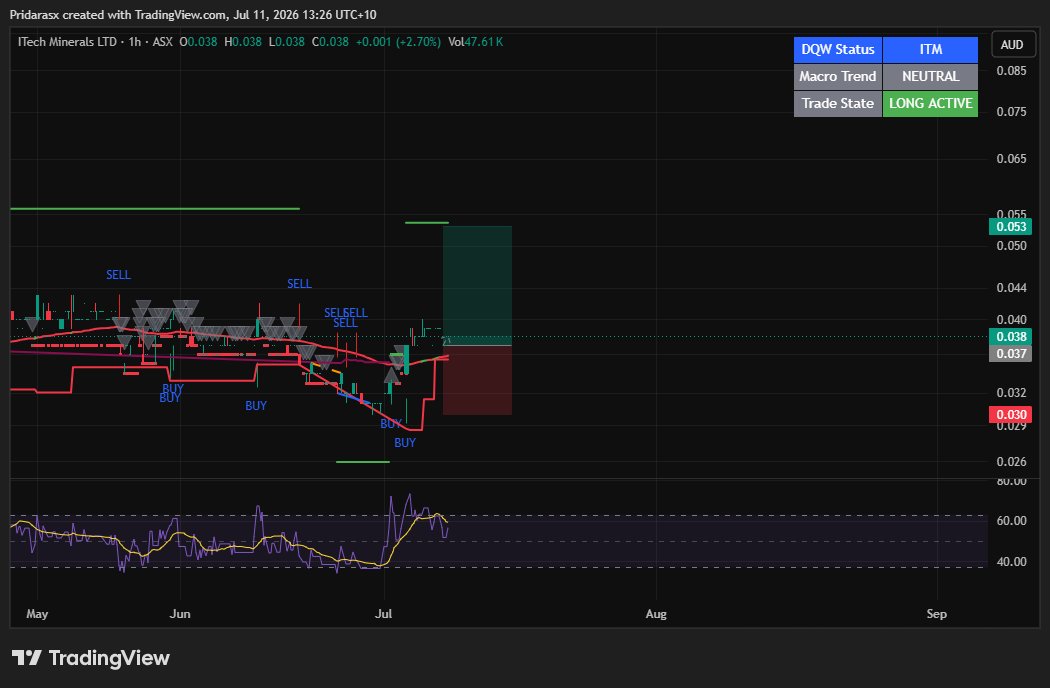The image size is (1050, 688).
Task: Click the Jul label on time axis
Action: [x=384, y=614]
